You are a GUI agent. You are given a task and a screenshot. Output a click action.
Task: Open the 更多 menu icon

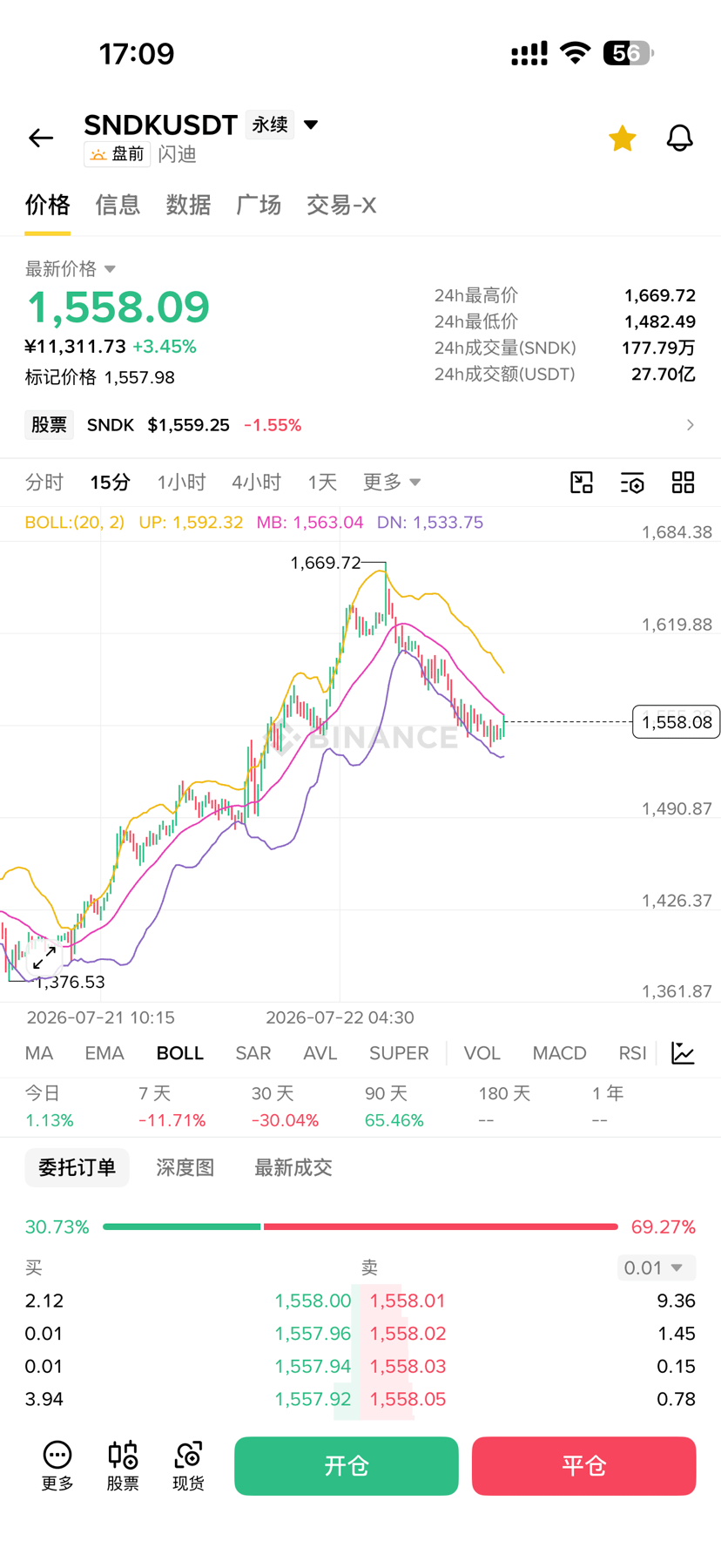[57, 1465]
